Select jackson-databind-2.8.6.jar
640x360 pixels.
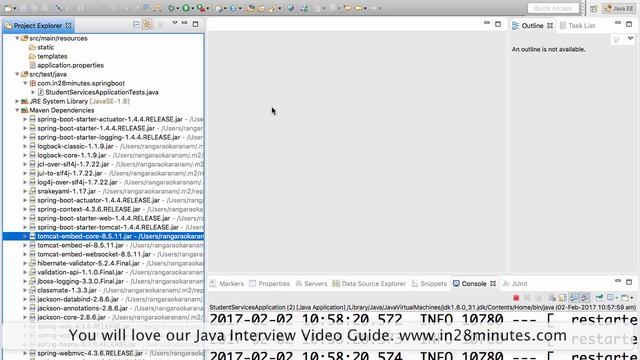pos(78,299)
